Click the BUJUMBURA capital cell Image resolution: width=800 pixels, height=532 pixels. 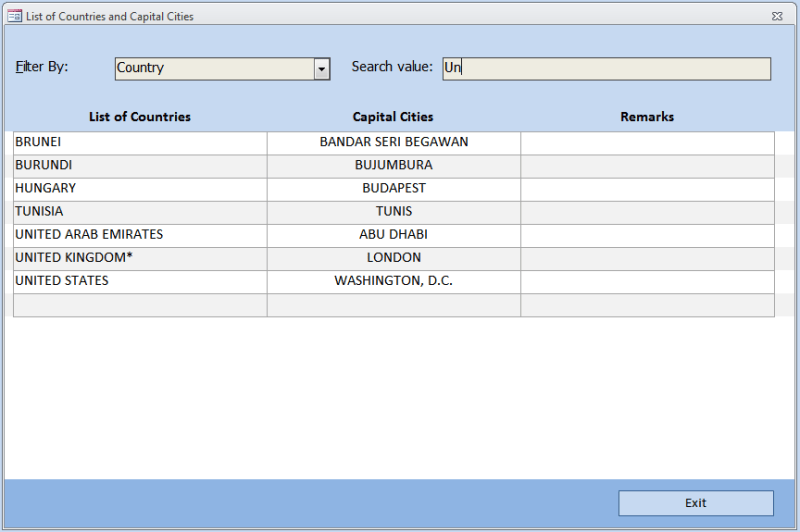tap(394, 166)
